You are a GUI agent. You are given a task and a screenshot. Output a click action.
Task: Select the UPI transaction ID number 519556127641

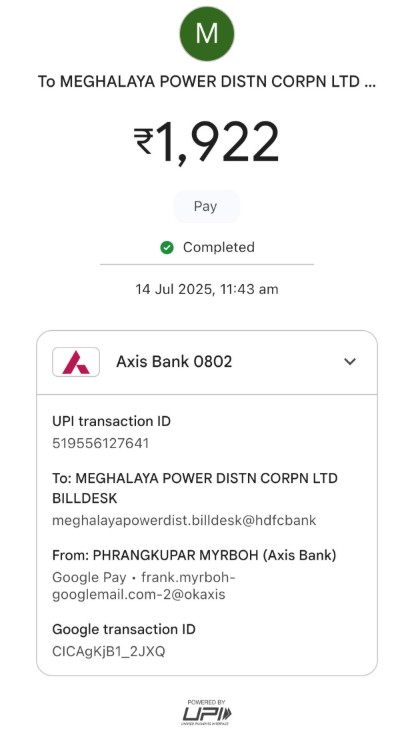101,443
